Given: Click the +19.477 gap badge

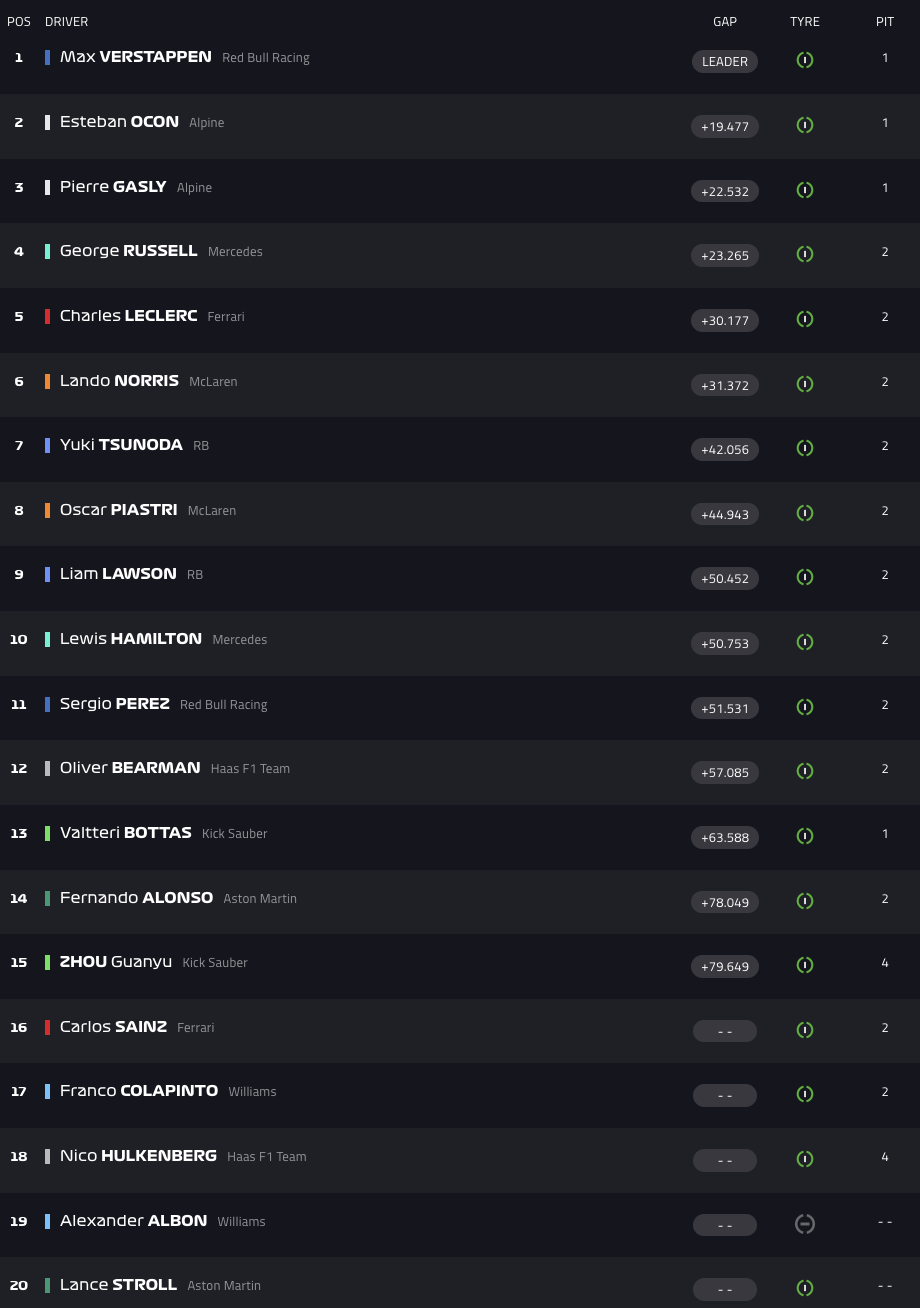Looking at the screenshot, I should 725,126.
